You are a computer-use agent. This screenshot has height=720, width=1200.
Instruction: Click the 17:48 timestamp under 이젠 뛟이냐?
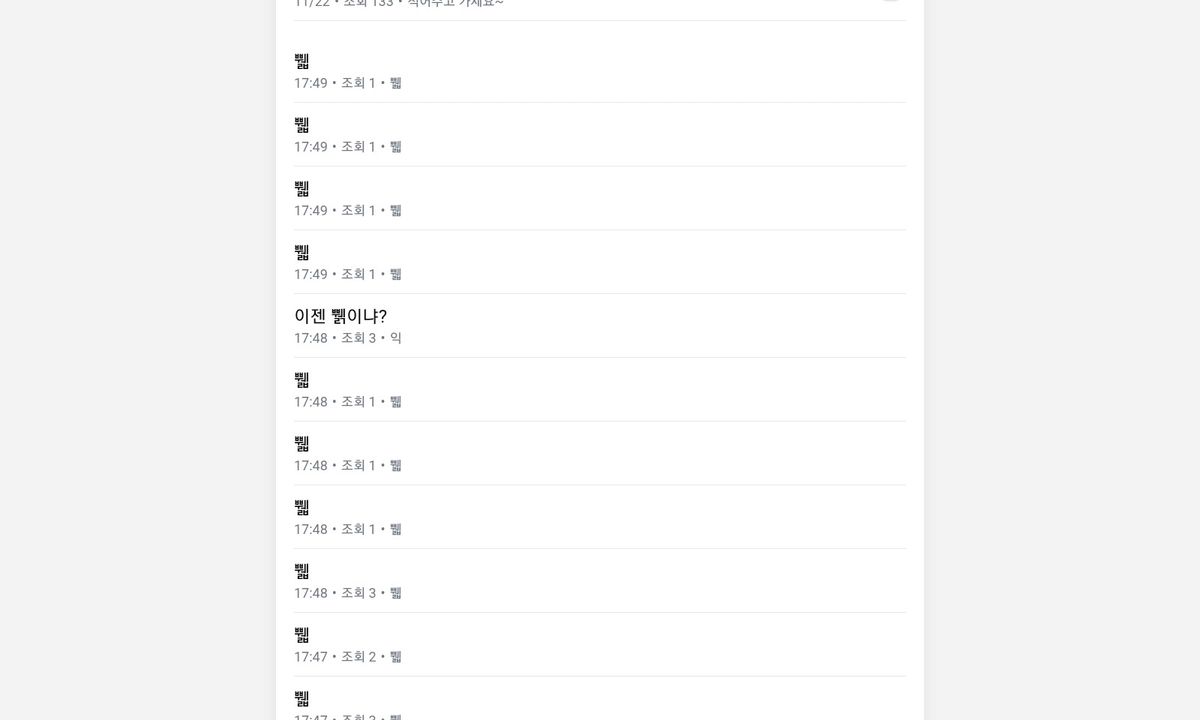310,339
